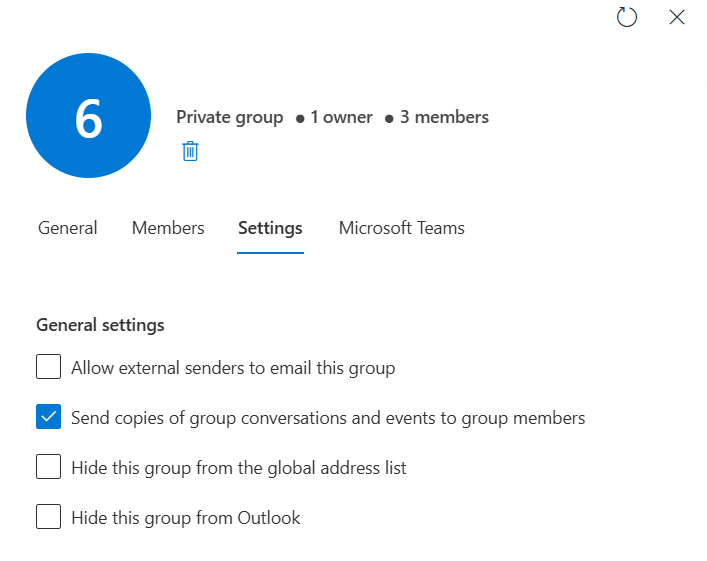Go to the Microsoft Teams tab
Screen dimensions: 707x561
pos(402,228)
